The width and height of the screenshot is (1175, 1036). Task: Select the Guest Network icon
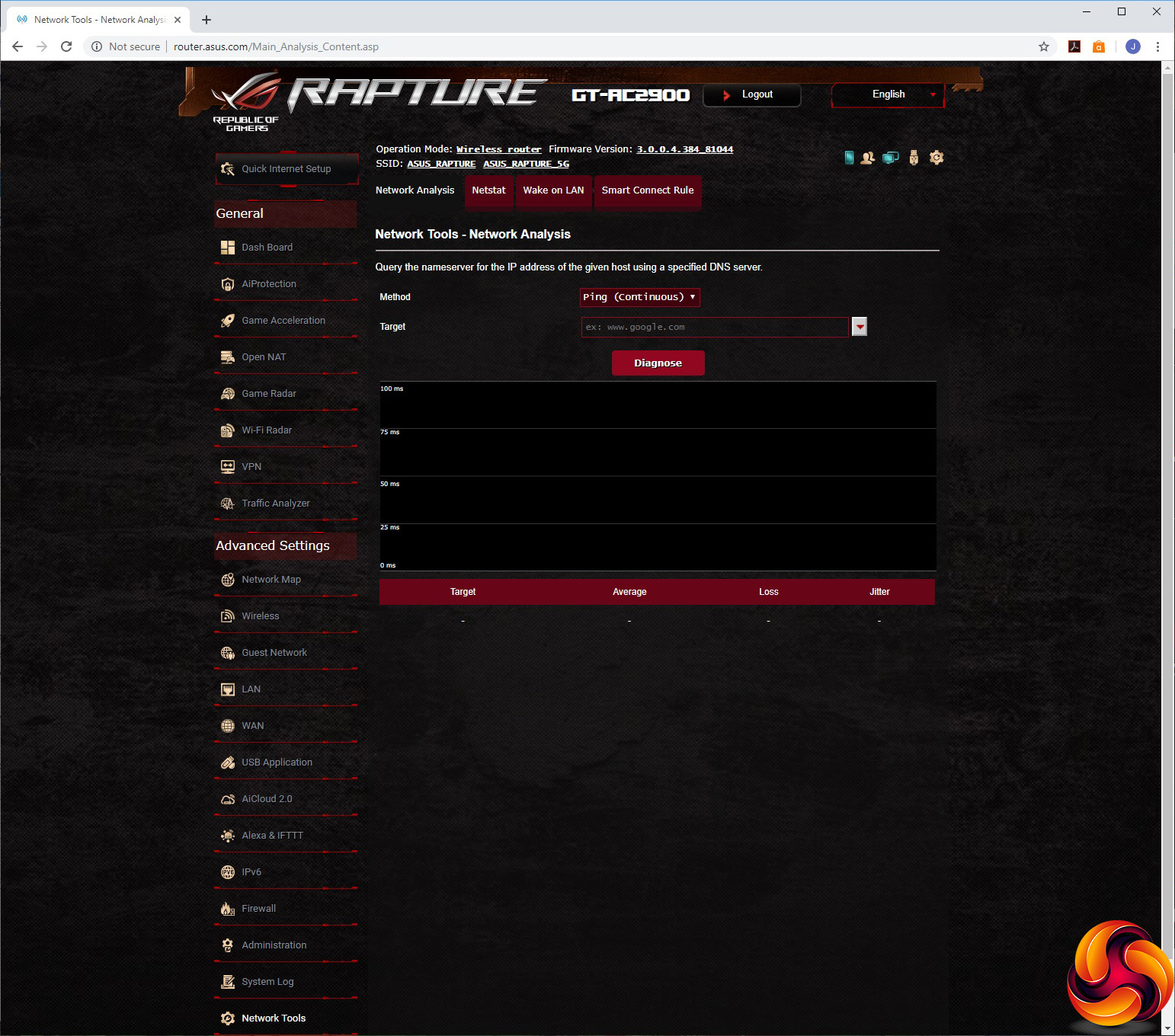click(227, 652)
